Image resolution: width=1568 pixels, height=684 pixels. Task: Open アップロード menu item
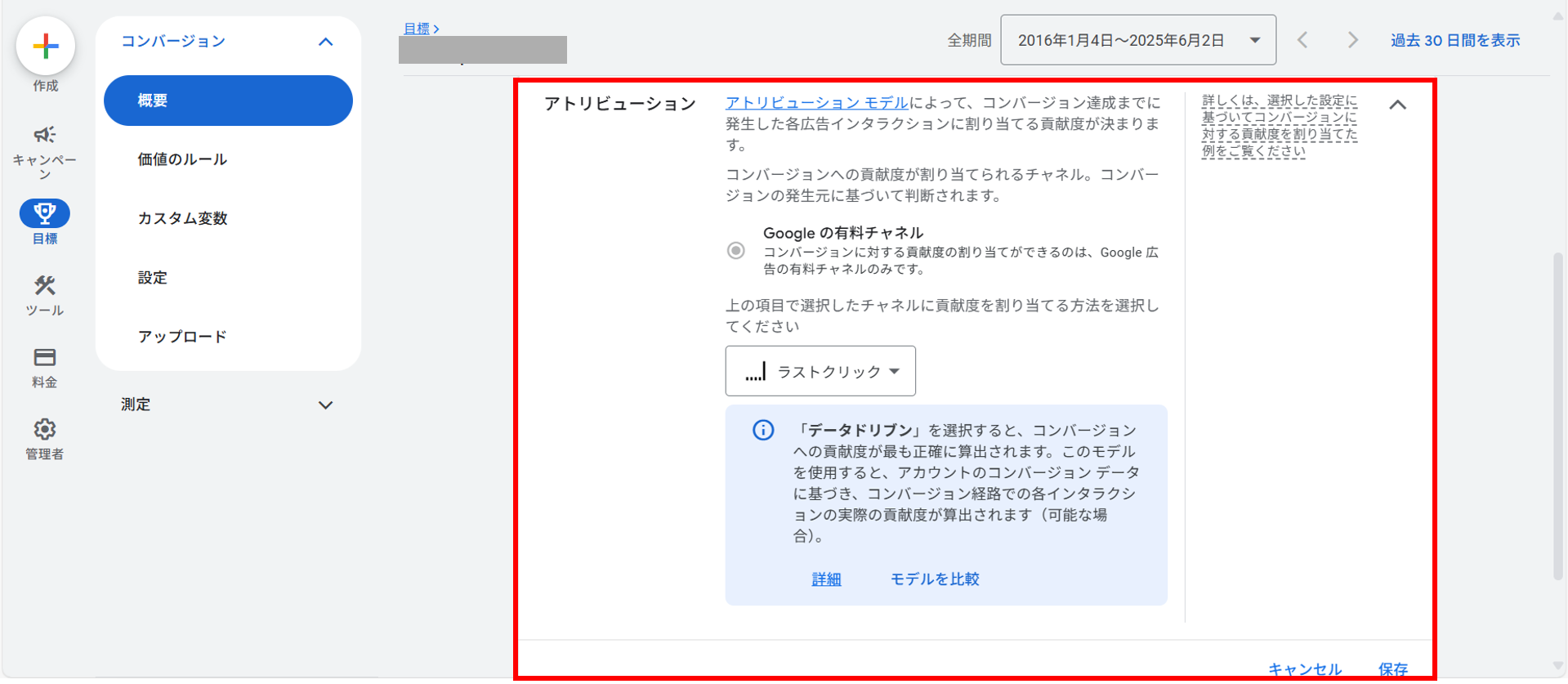tap(182, 337)
